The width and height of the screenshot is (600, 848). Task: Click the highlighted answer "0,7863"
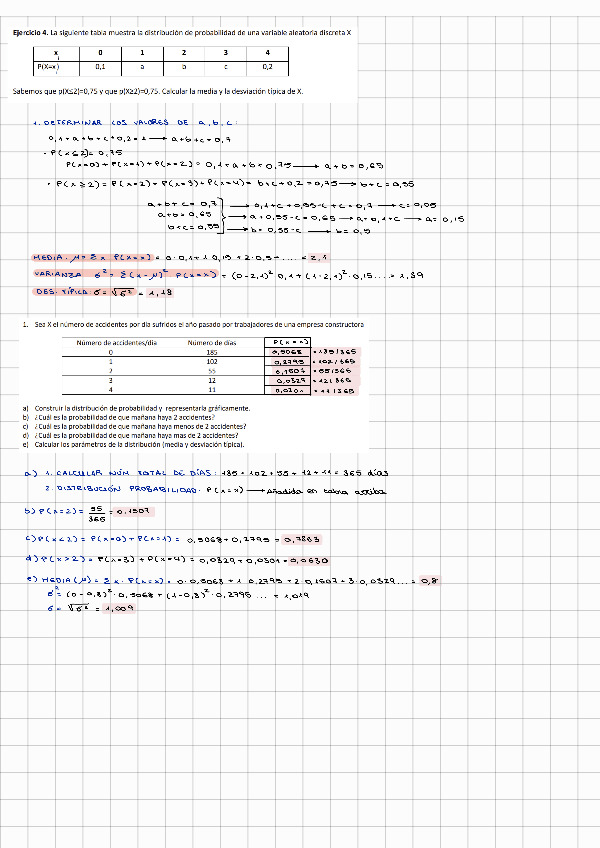tap(302, 539)
